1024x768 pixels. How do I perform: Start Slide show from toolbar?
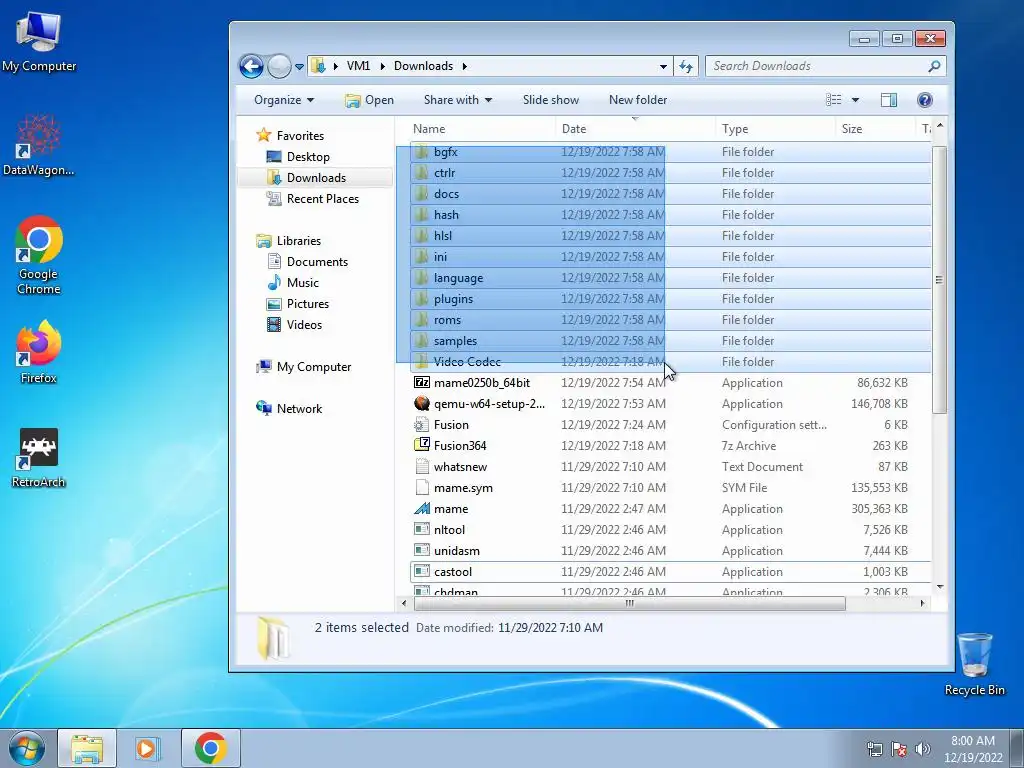coord(551,100)
